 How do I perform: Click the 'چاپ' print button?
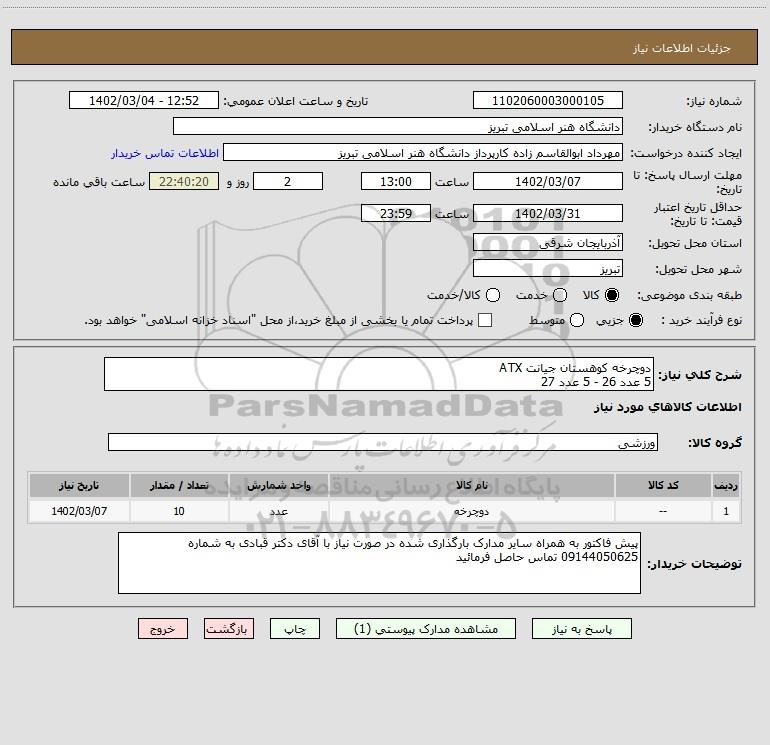(x=295, y=629)
